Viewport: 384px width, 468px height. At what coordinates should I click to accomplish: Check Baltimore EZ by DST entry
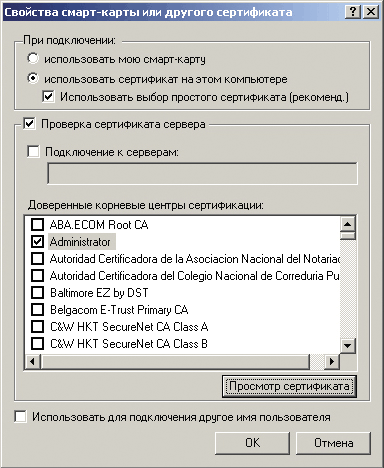(37, 293)
